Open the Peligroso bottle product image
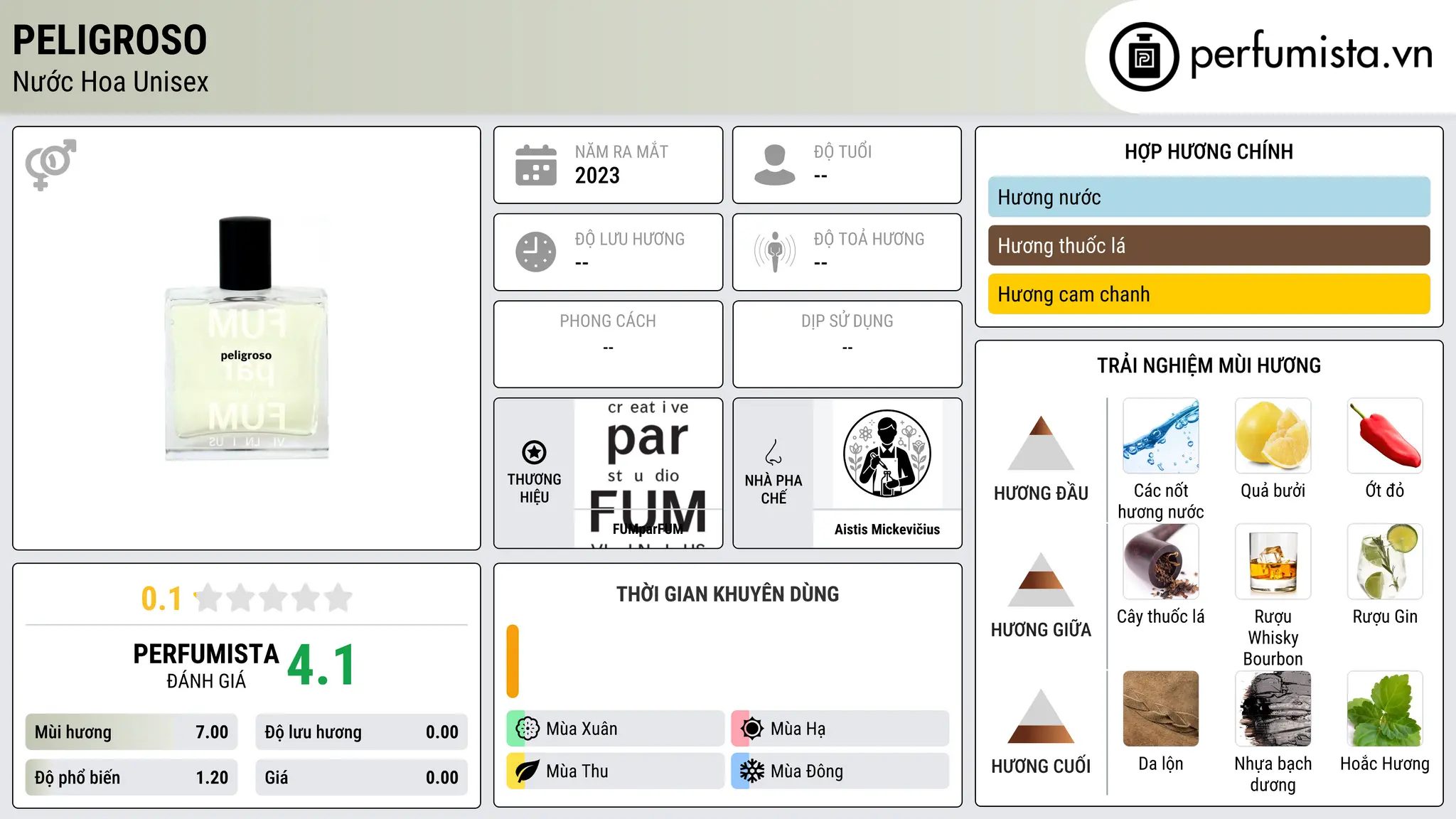This screenshot has width=1456, height=819. point(246,338)
